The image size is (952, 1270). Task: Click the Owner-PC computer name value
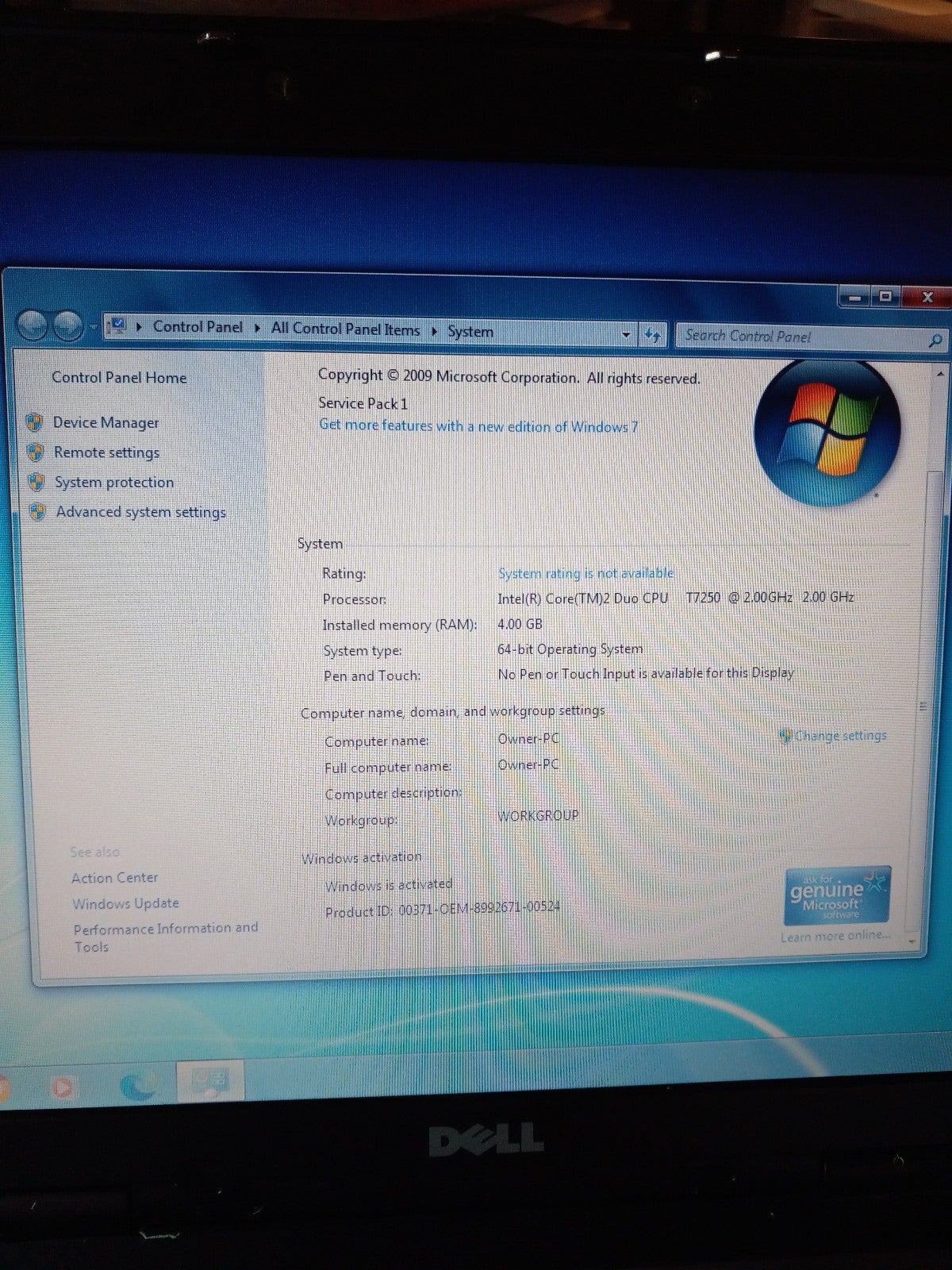pyautogui.click(x=528, y=739)
